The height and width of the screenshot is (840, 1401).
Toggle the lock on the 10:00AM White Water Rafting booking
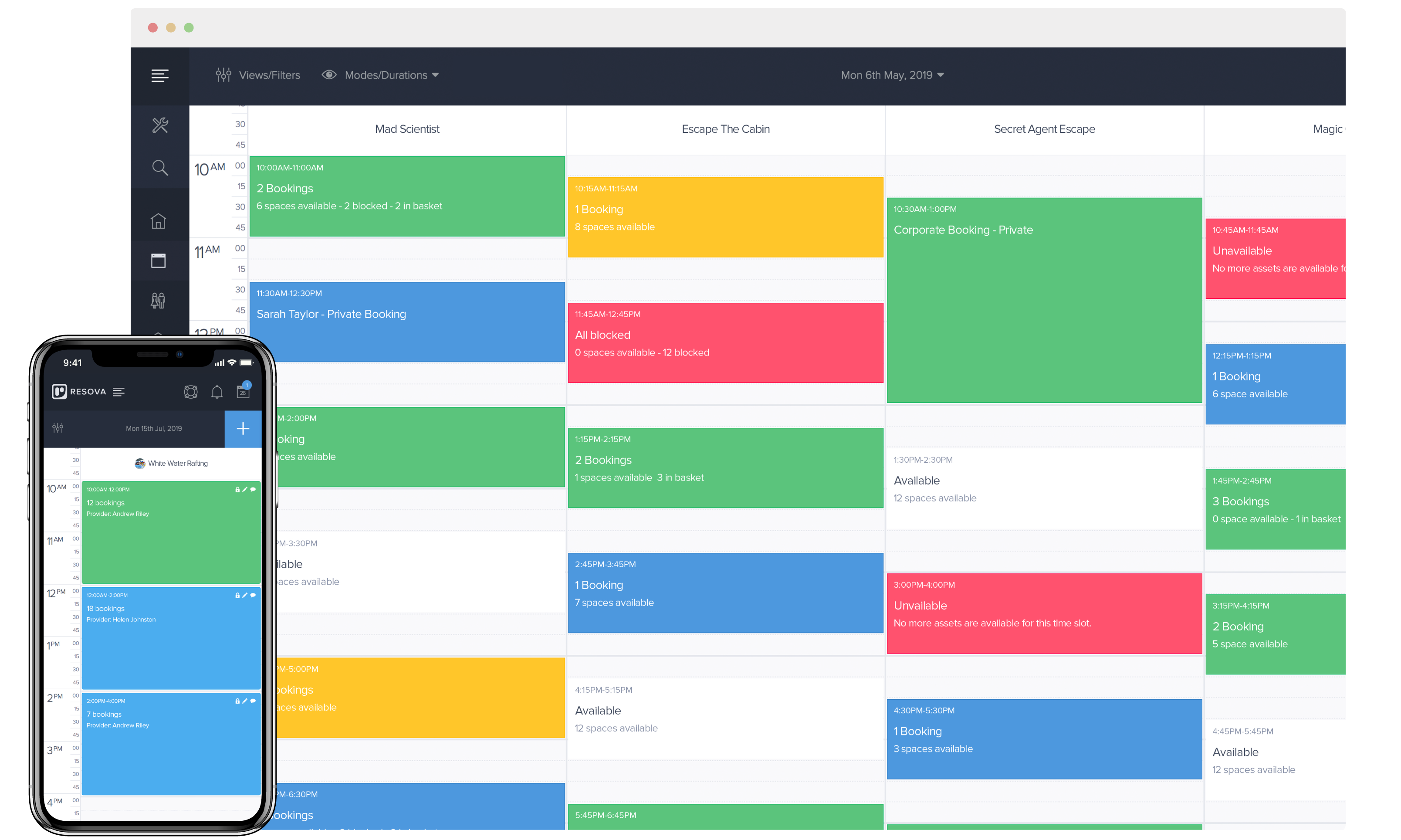pos(237,490)
